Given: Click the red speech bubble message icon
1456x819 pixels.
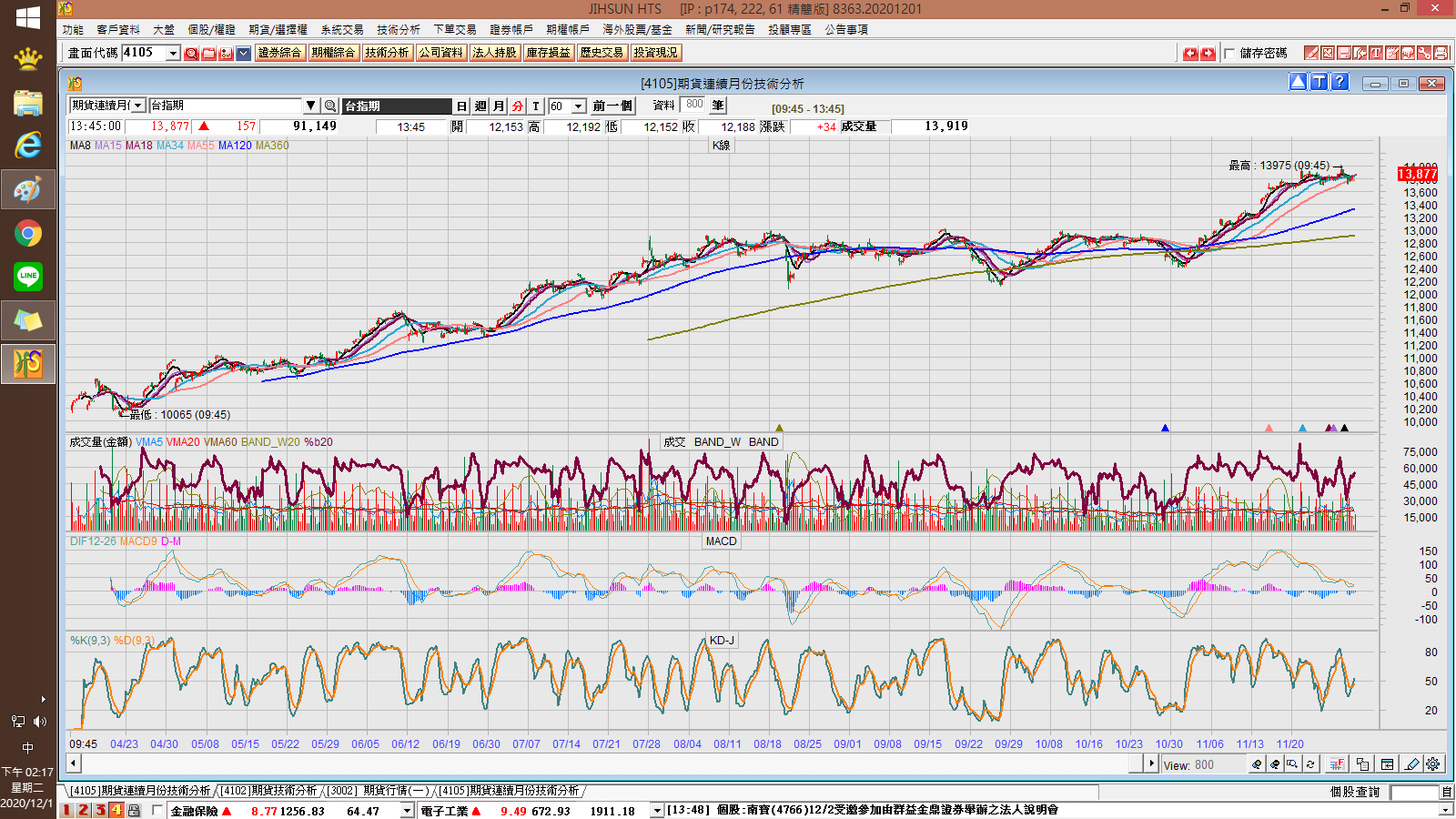Looking at the screenshot, I should (1408, 53).
